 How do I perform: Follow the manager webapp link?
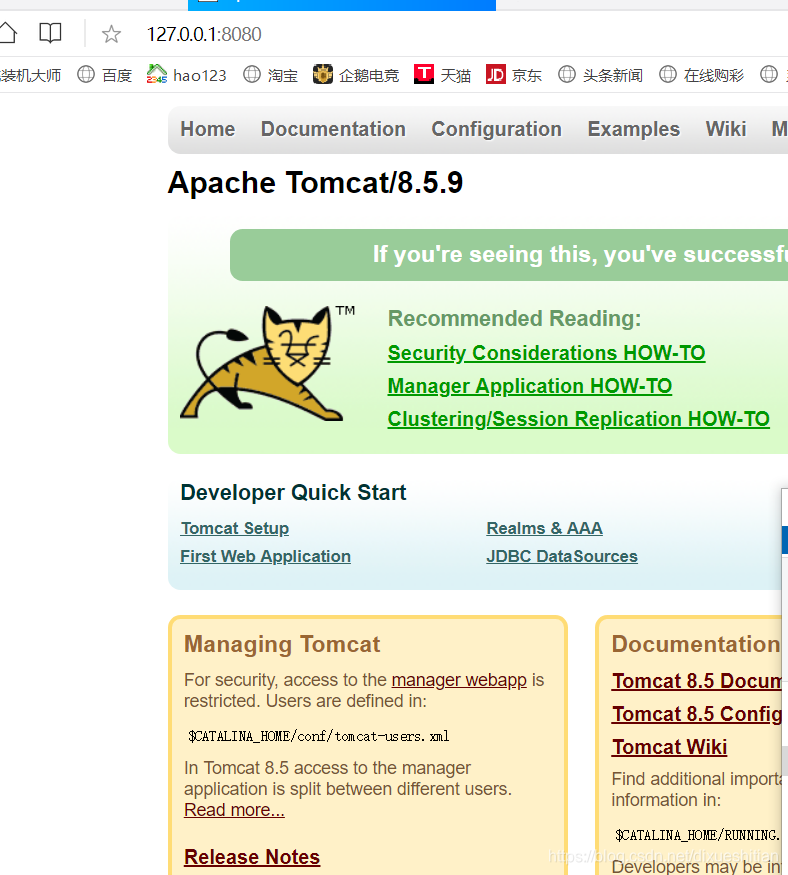coord(459,680)
